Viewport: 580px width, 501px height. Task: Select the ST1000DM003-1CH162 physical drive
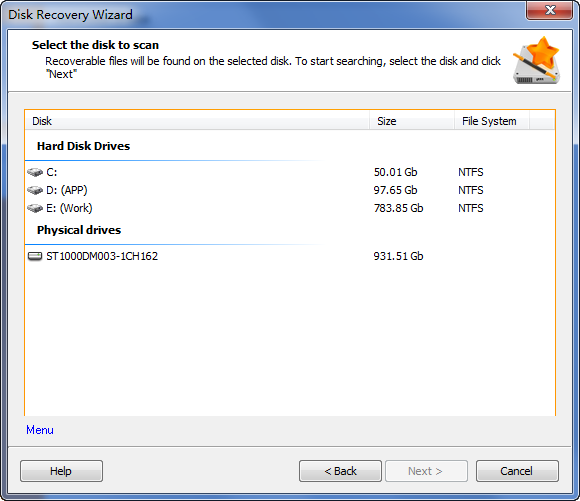pos(290,256)
